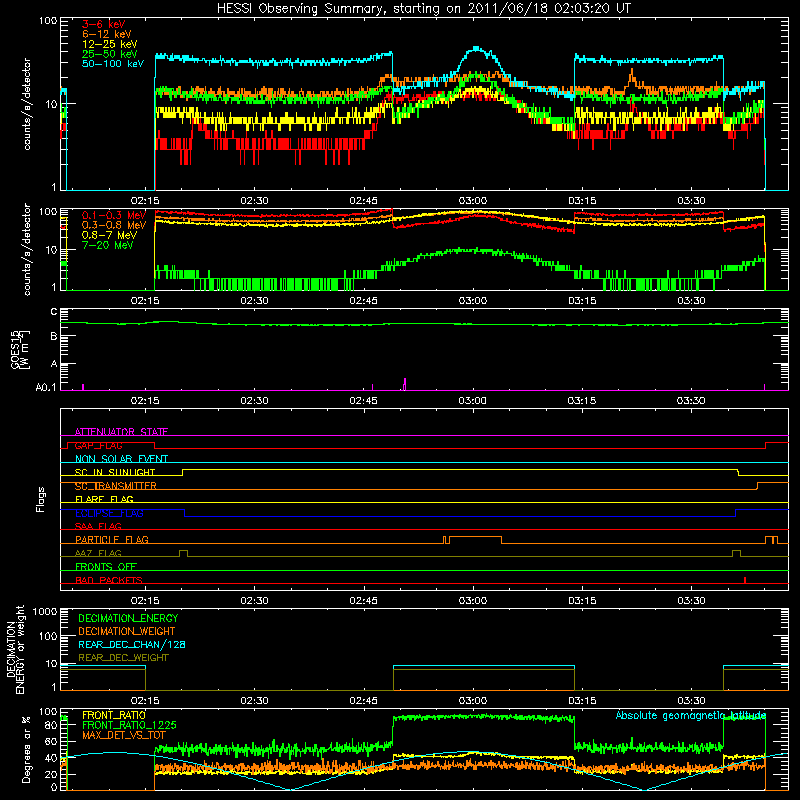Viewport: 800px width, 800px height.
Task: Click the 02:30 time label under the decimation plot
Action: pyautogui.click(x=254, y=701)
